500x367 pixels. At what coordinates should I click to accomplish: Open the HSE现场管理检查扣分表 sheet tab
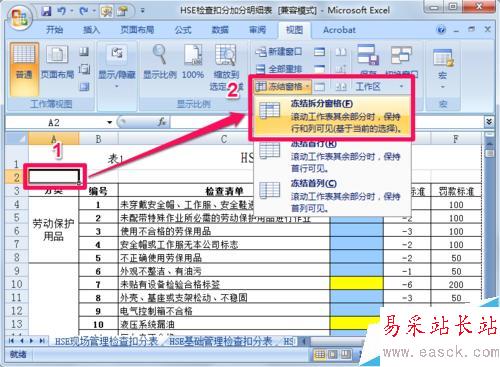(x=106, y=341)
